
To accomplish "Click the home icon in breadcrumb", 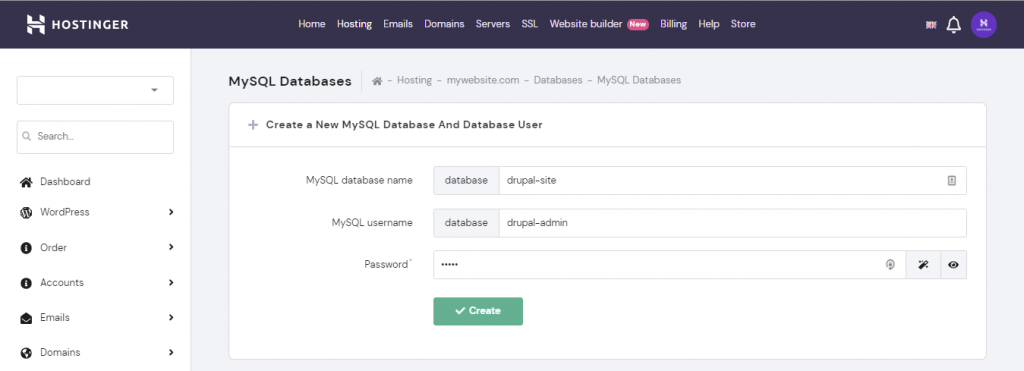I will (377, 80).
